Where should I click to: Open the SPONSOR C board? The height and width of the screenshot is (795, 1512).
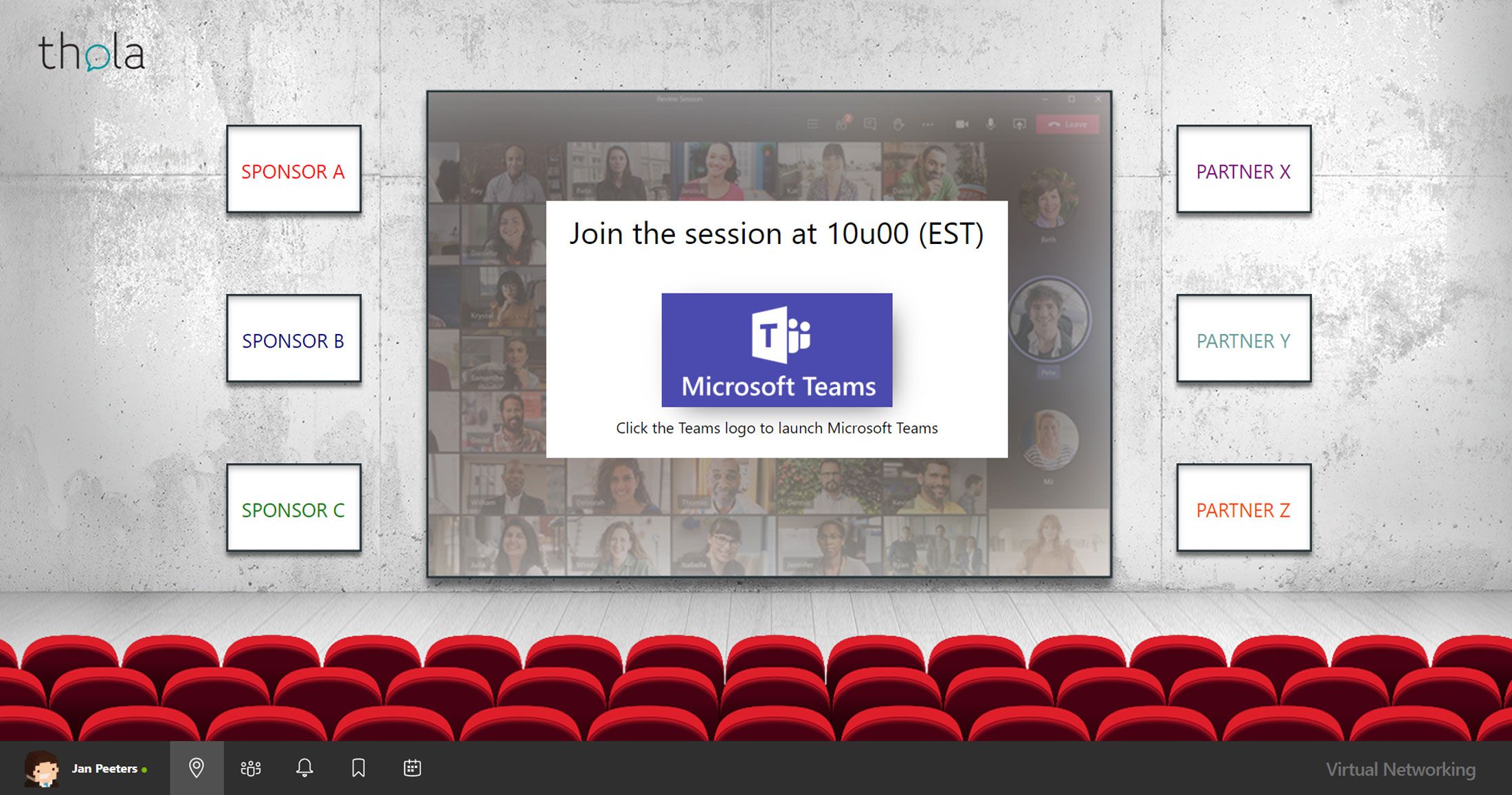(x=293, y=508)
